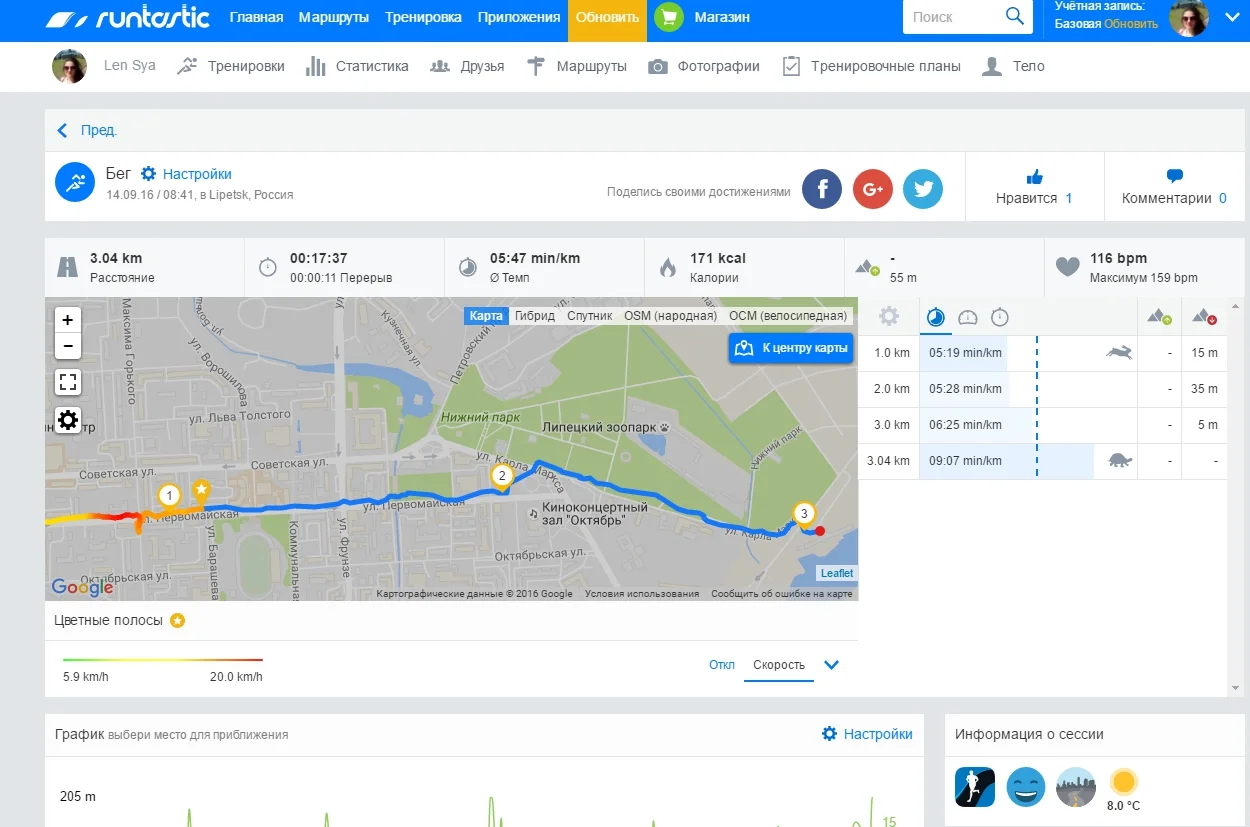
Task: Click the shopping cart icon
Action: point(669,17)
